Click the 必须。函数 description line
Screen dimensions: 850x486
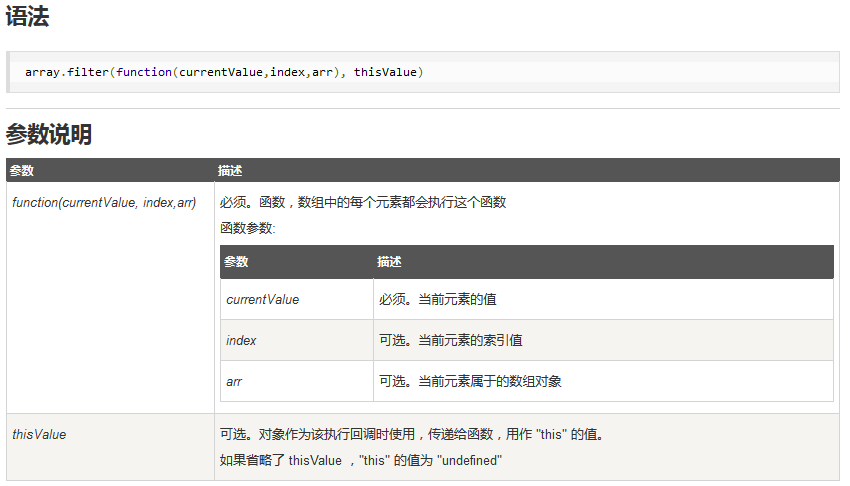tap(363, 202)
